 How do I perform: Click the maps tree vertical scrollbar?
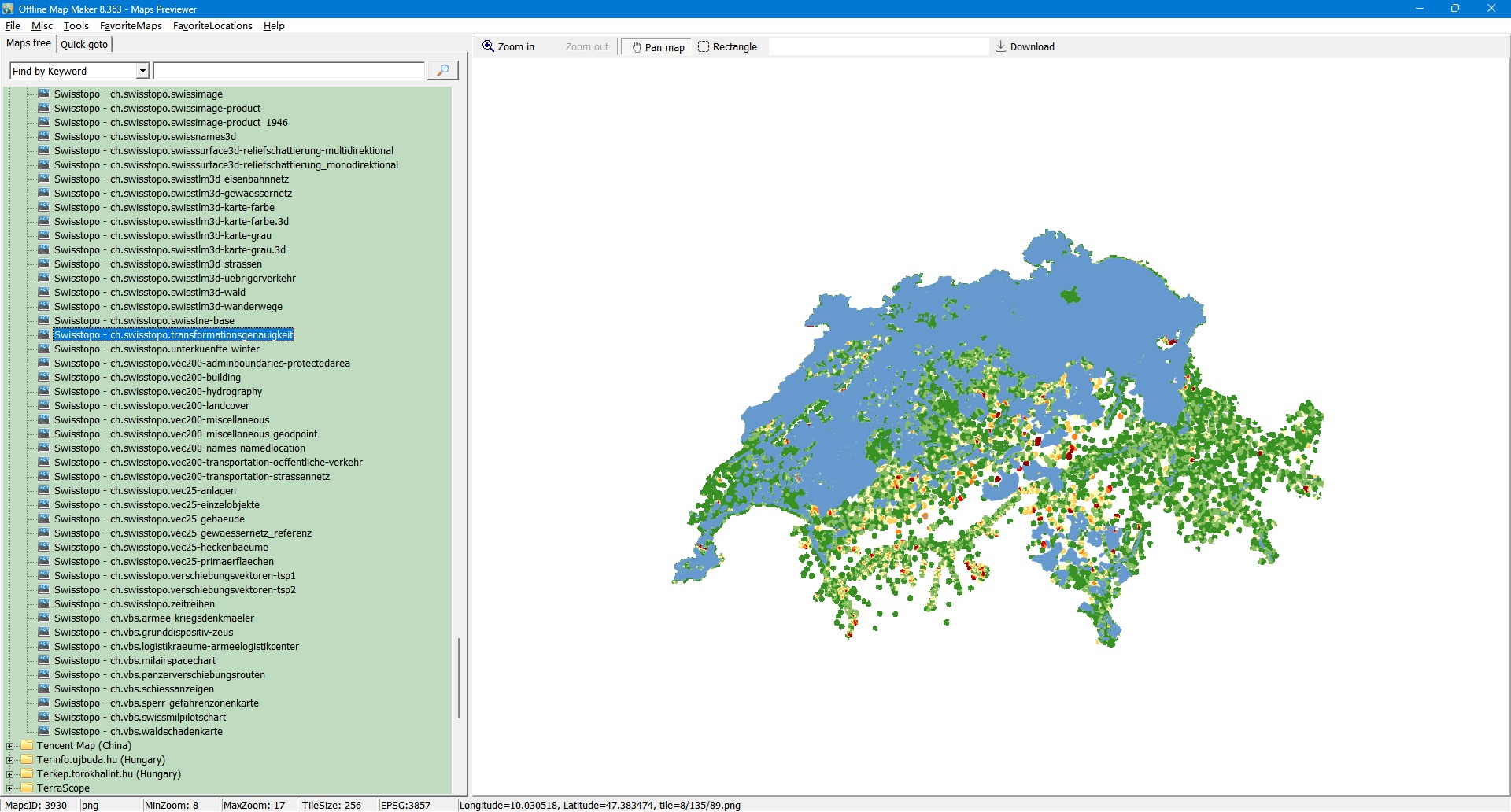click(x=458, y=677)
